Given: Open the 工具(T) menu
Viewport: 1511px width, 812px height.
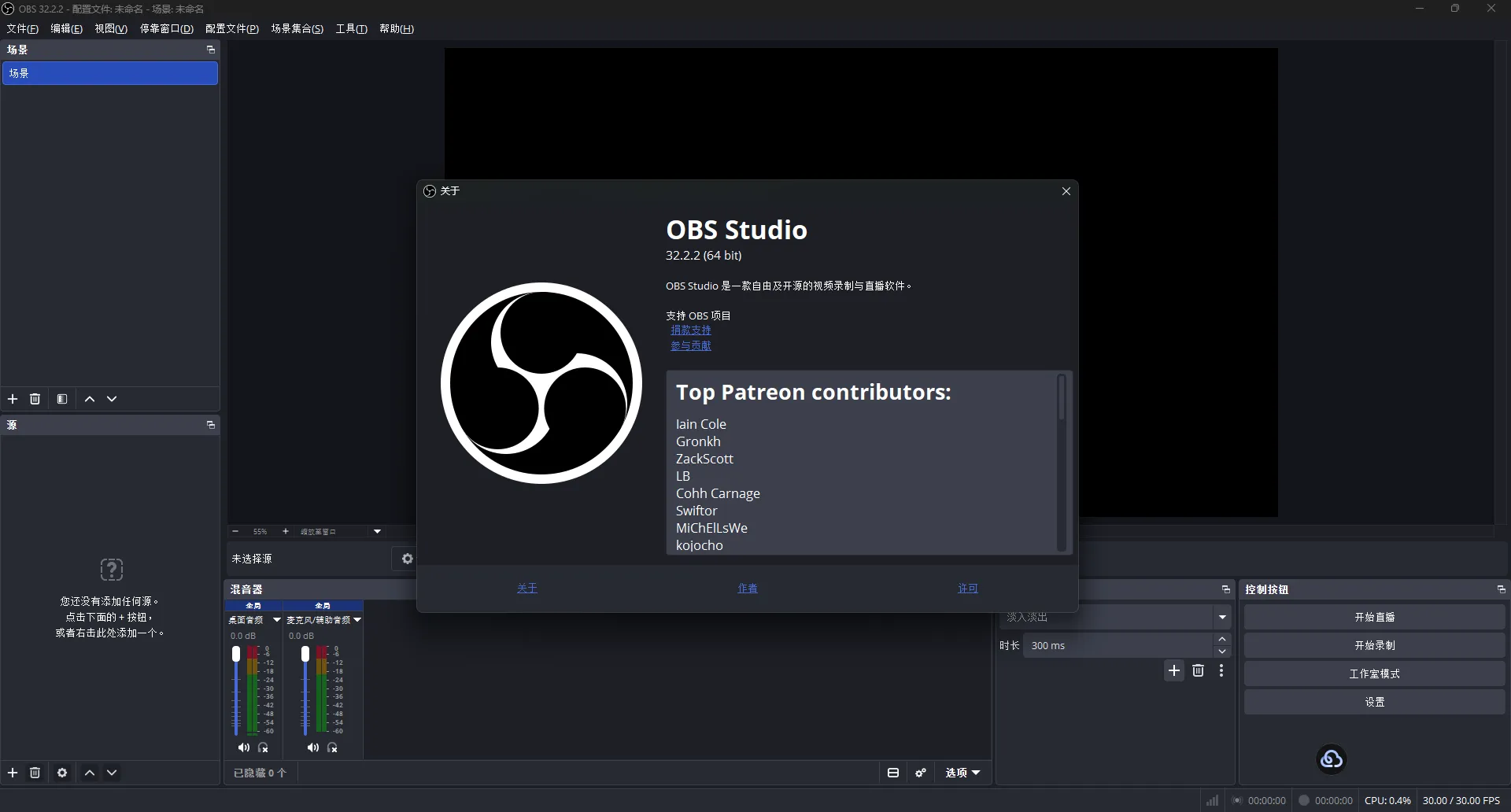Looking at the screenshot, I should tap(351, 28).
